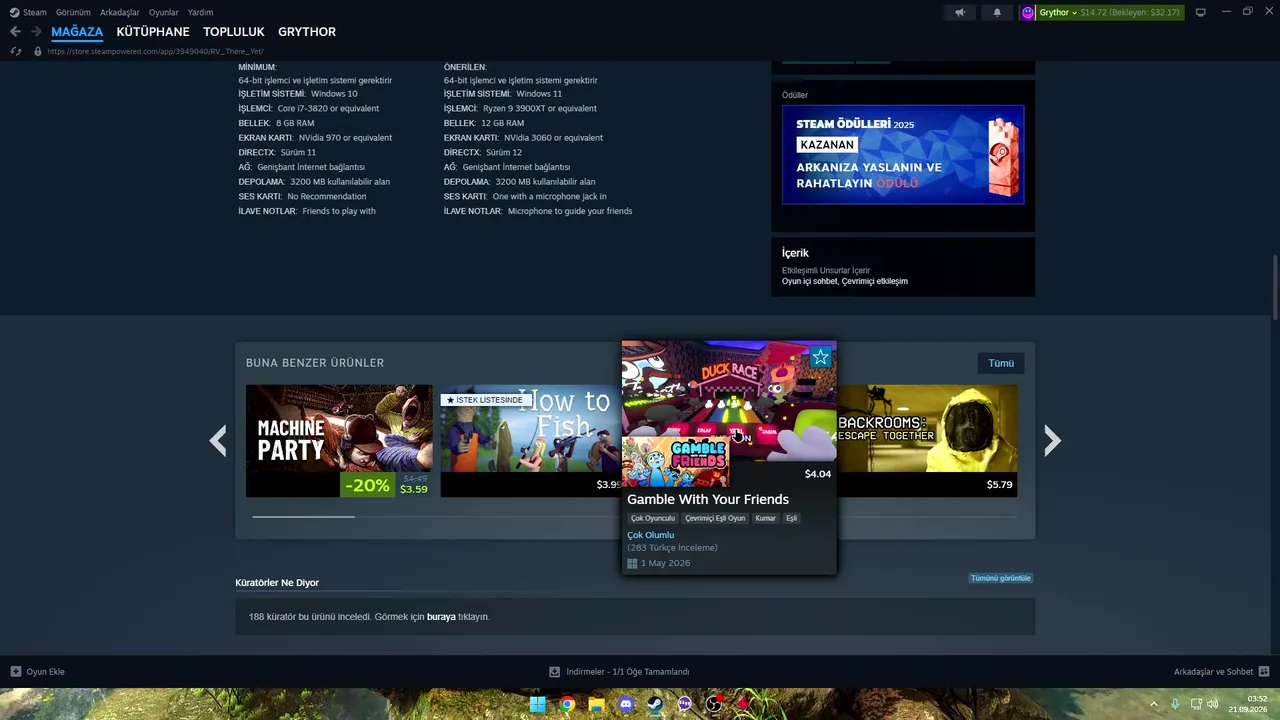Click the purple round app icon in the taskbar
Image resolution: width=1280 pixels, height=720 pixels.
coord(685,704)
